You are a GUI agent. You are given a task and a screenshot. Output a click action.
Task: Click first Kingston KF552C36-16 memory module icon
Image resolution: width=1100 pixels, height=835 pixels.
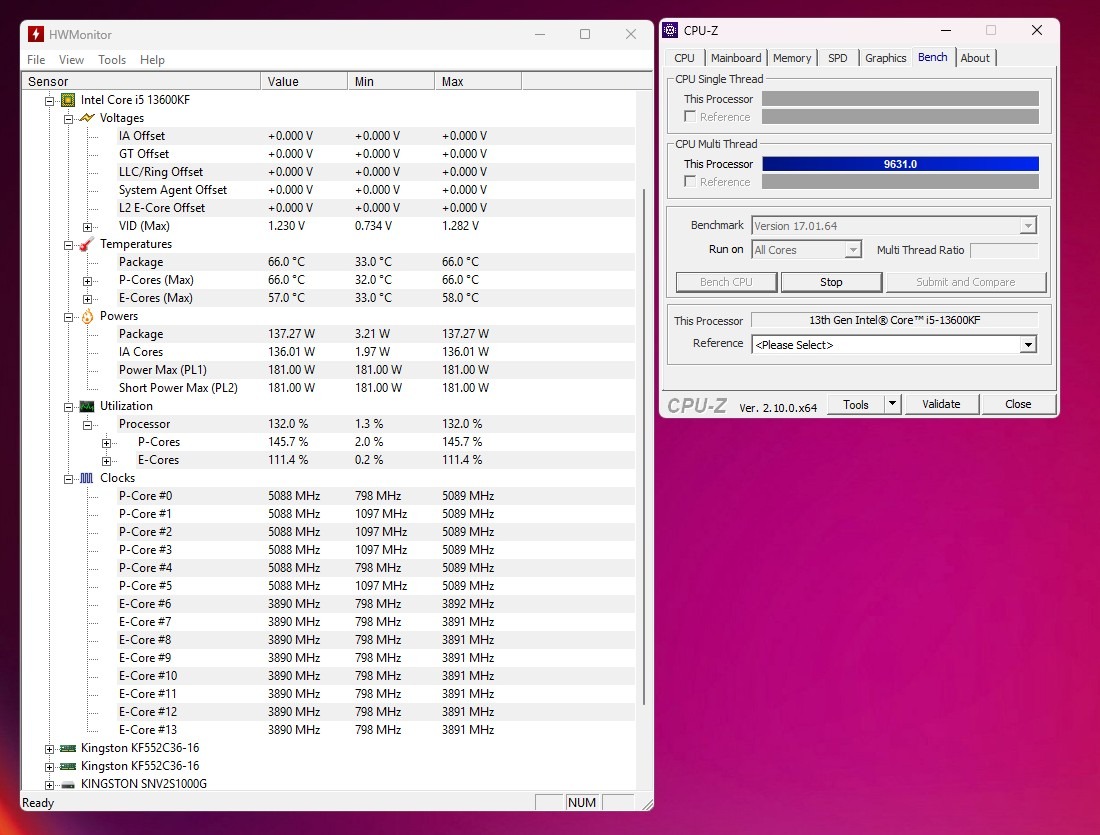(68, 748)
